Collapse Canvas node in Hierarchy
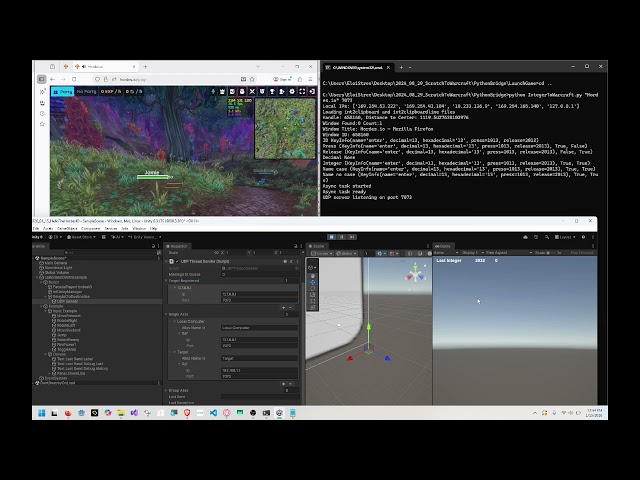640x480 pixels. [46, 354]
